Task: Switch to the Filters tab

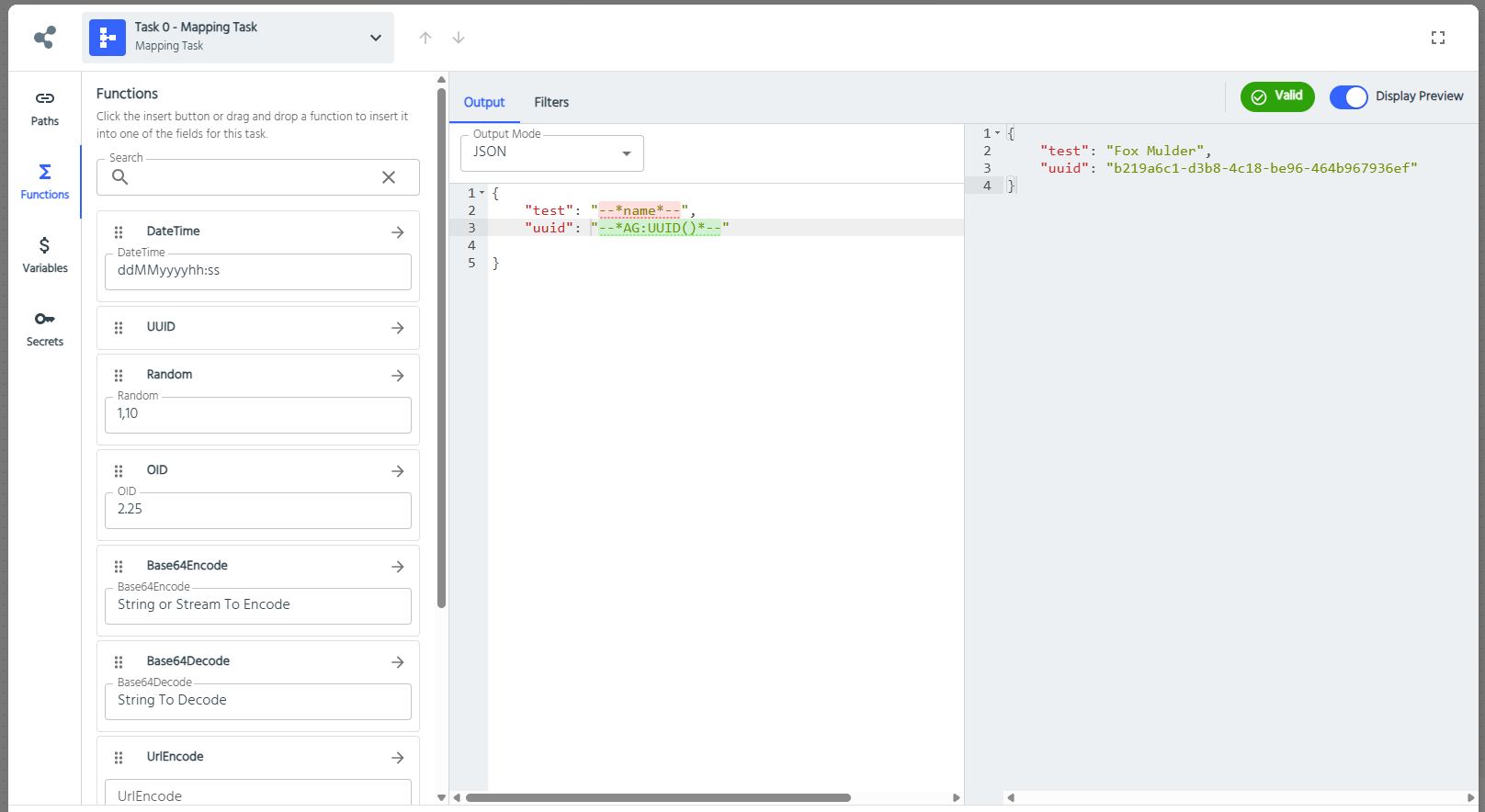Action: [551, 102]
